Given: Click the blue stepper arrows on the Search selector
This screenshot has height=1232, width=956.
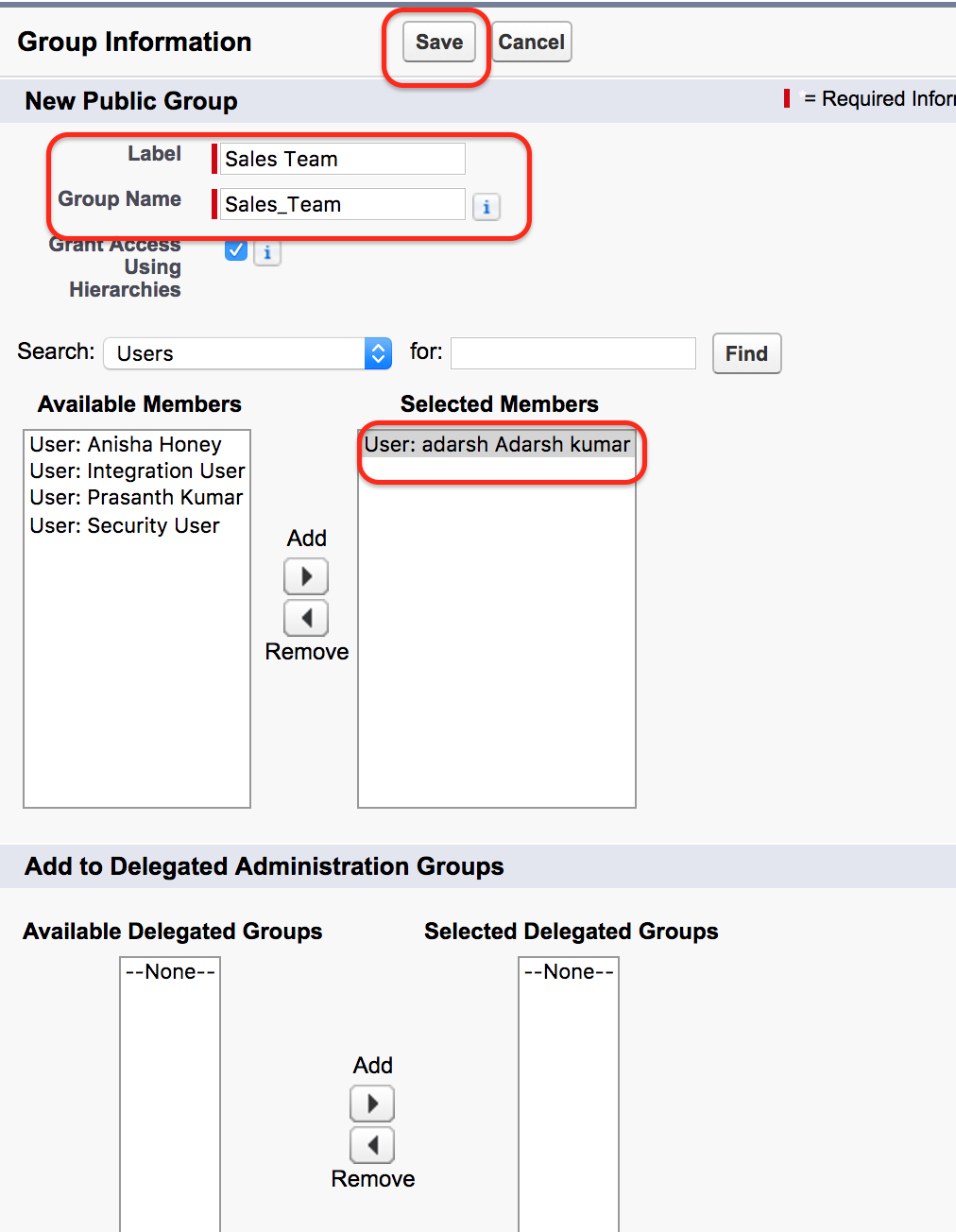Looking at the screenshot, I should 377,352.
